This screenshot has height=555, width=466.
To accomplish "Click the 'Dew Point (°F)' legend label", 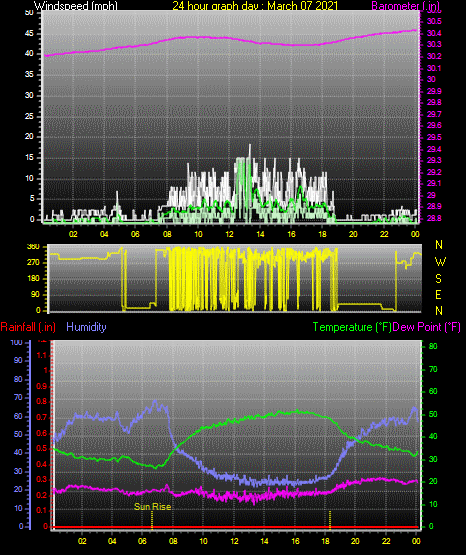I will coord(427,327).
